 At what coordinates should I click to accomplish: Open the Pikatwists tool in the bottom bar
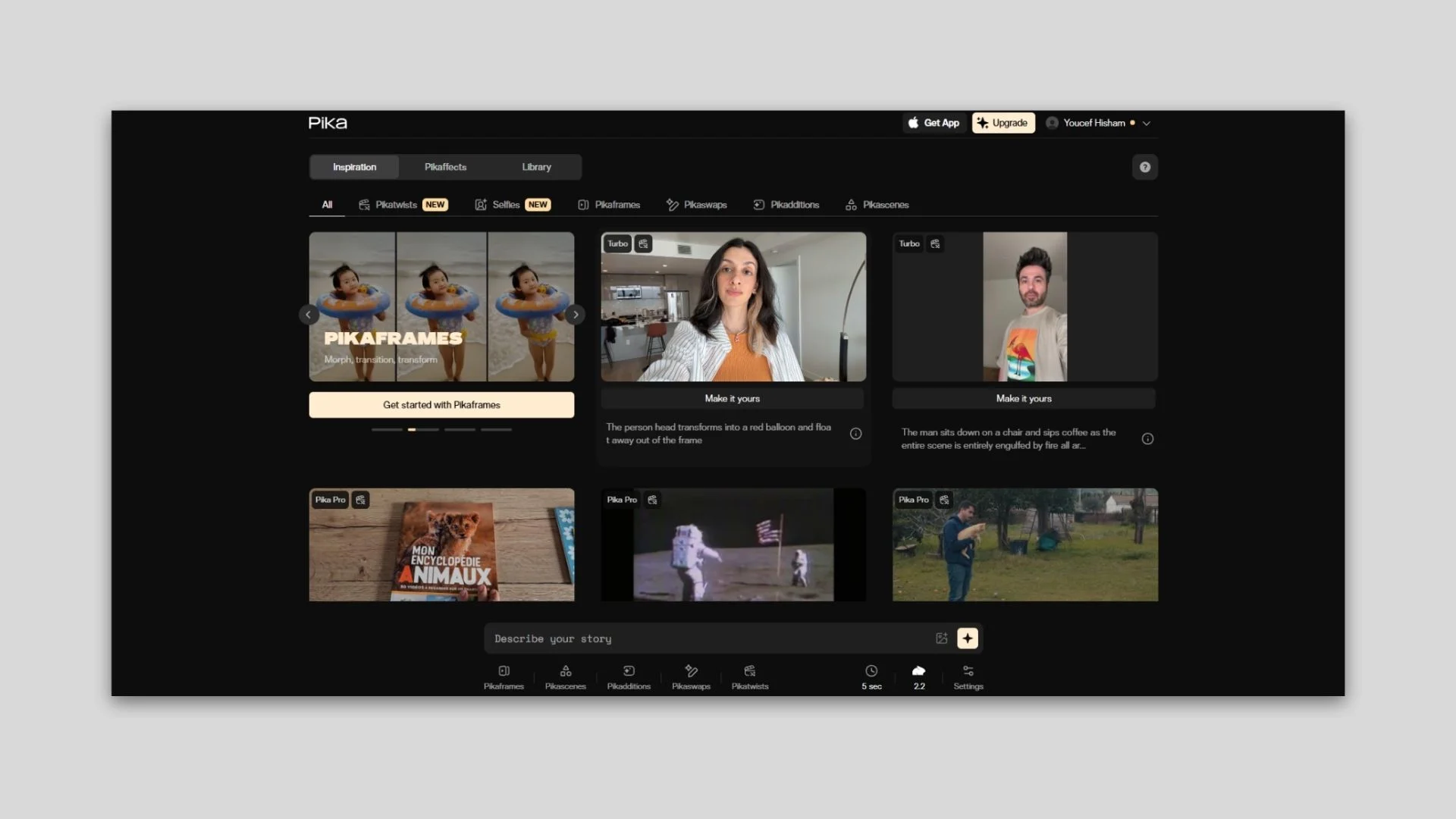pyautogui.click(x=749, y=677)
